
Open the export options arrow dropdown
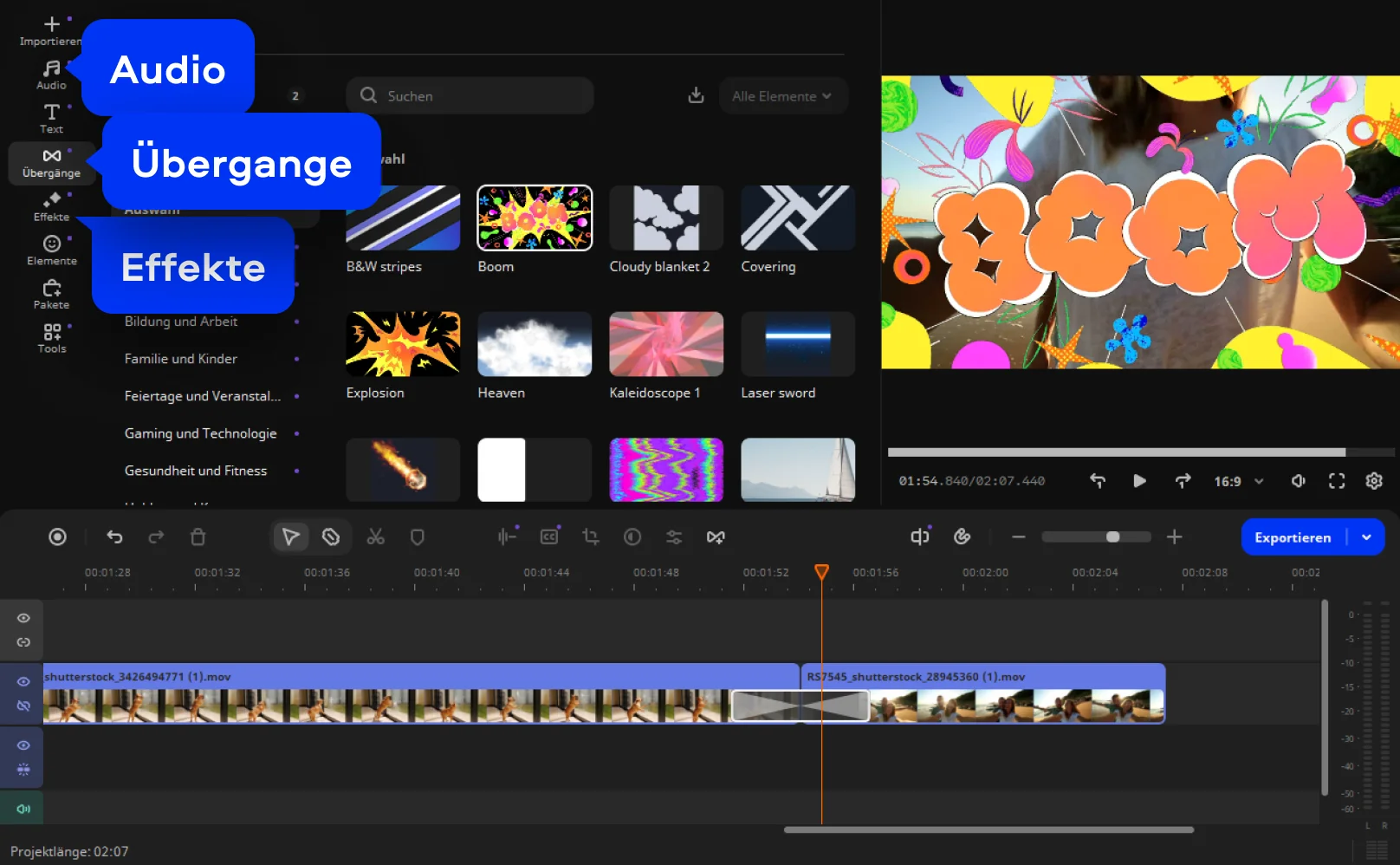[1366, 537]
